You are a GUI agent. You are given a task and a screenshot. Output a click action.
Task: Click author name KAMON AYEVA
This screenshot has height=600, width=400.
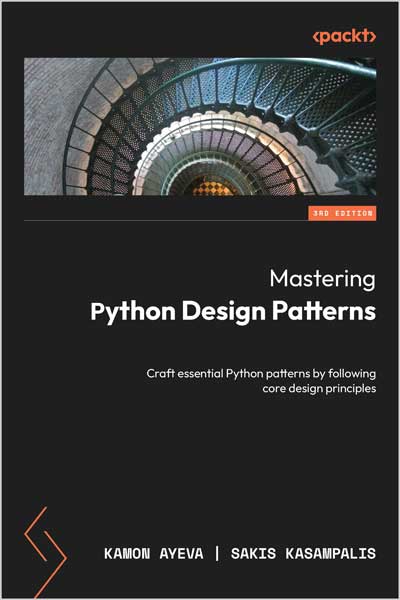(154, 554)
